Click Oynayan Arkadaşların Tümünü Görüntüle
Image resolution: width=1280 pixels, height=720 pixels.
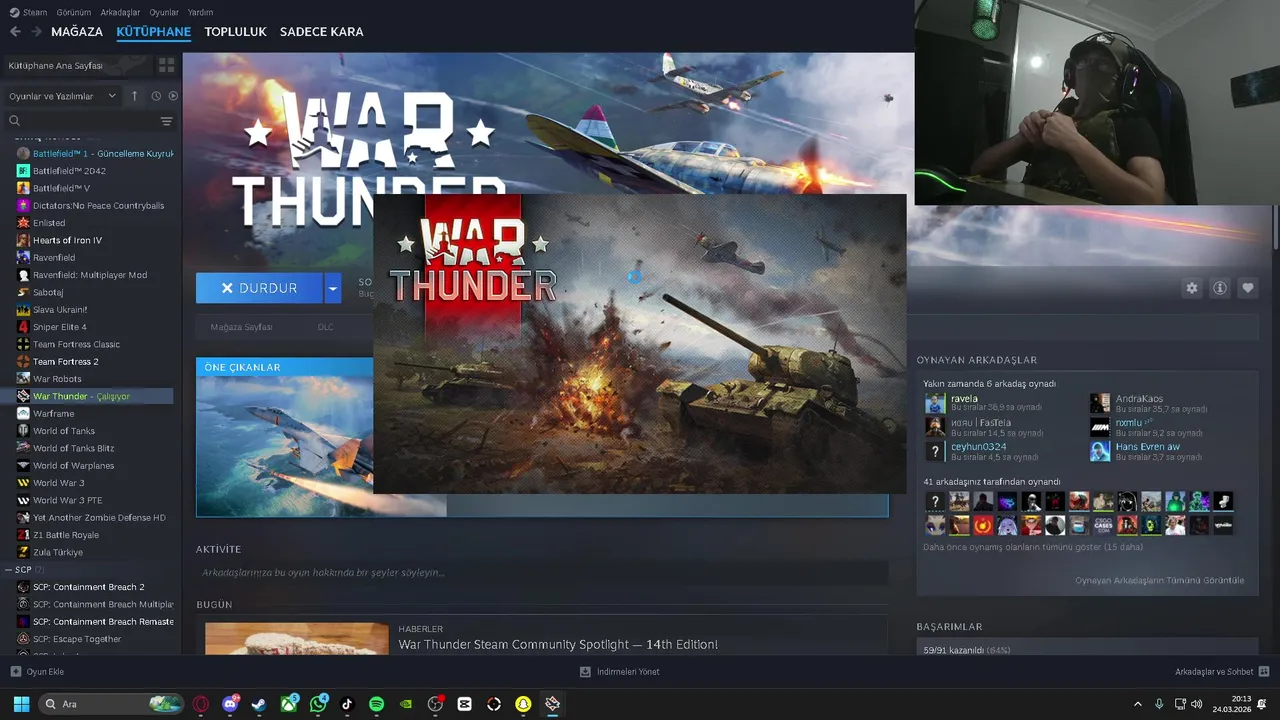pyautogui.click(x=1159, y=580)
